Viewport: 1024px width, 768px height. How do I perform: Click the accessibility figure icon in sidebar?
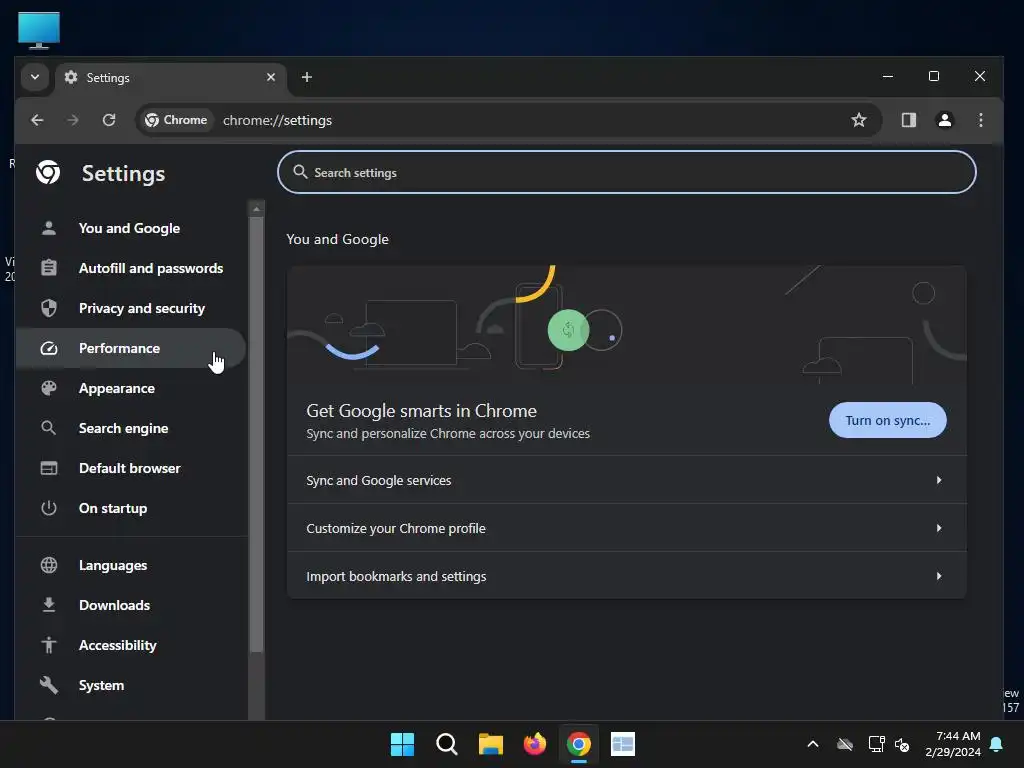point(49,645)
